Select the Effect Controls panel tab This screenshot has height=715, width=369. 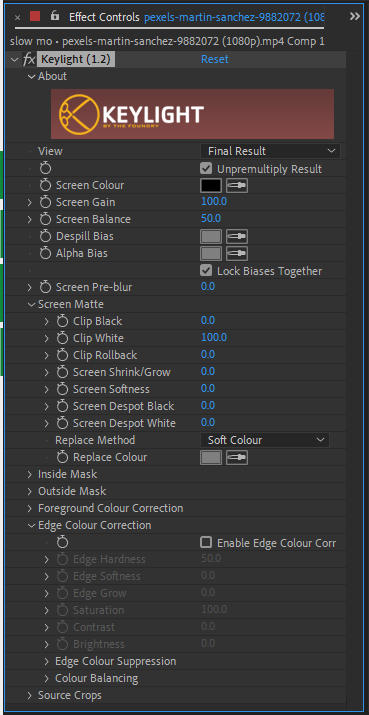(x=104, y=17)
